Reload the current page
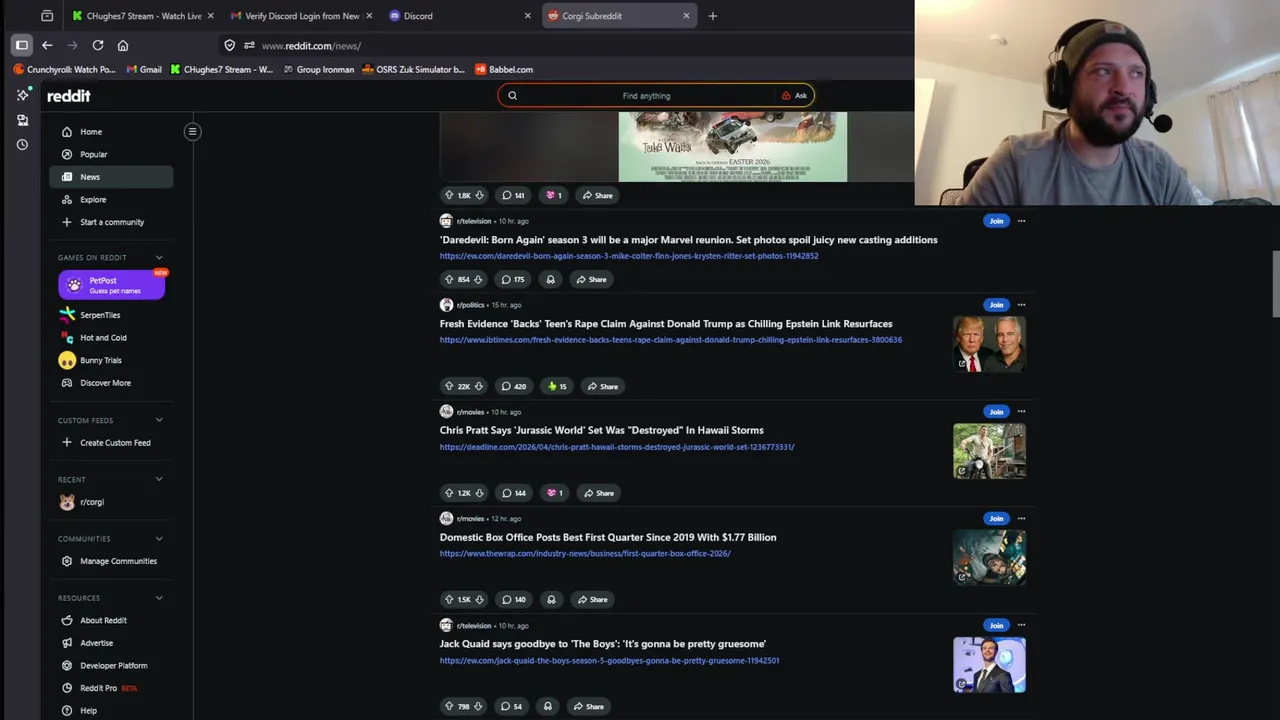This screenshot has width=1280, height=720. coord(98,45)
